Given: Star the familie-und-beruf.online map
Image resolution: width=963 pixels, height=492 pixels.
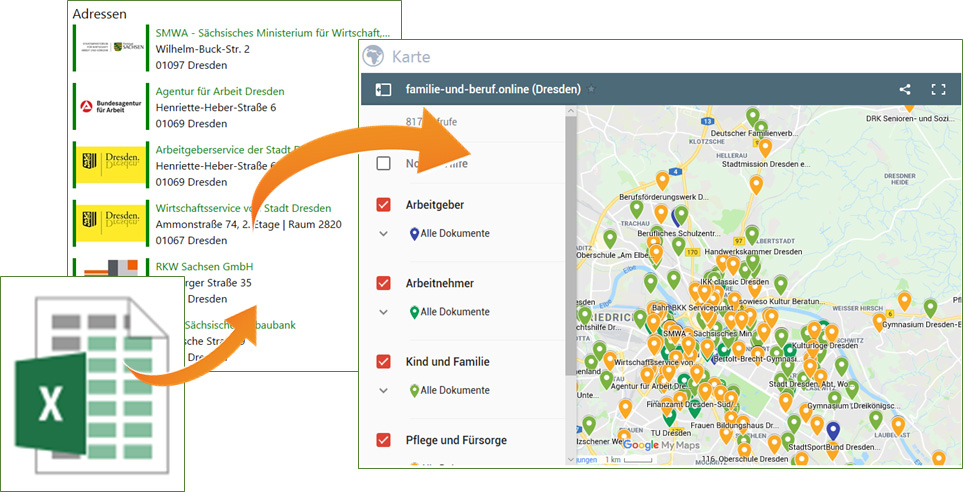Looking at the screenshot, I should click(591, 90).
